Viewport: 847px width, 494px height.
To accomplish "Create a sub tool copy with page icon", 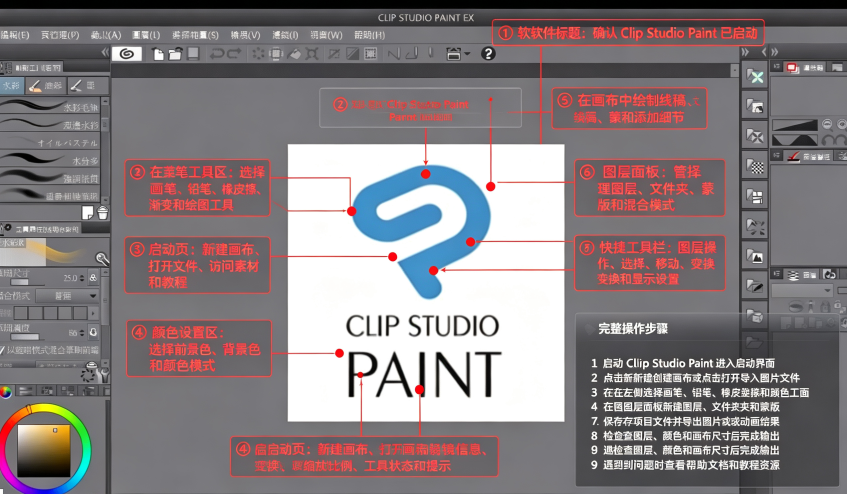I will coord(88,213).
